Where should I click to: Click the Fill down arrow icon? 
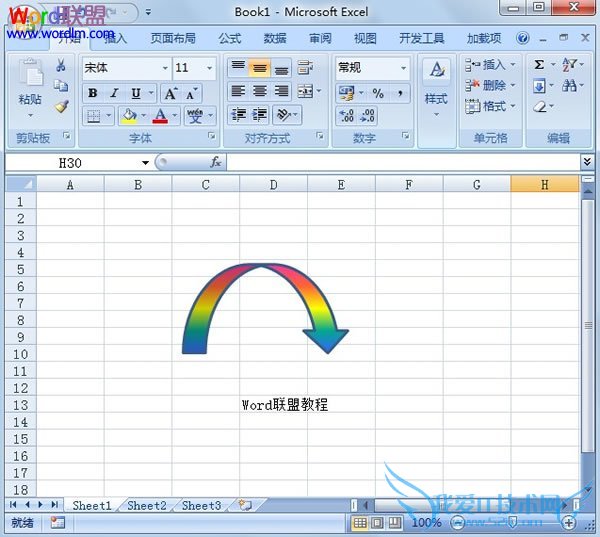pos(539,86)
